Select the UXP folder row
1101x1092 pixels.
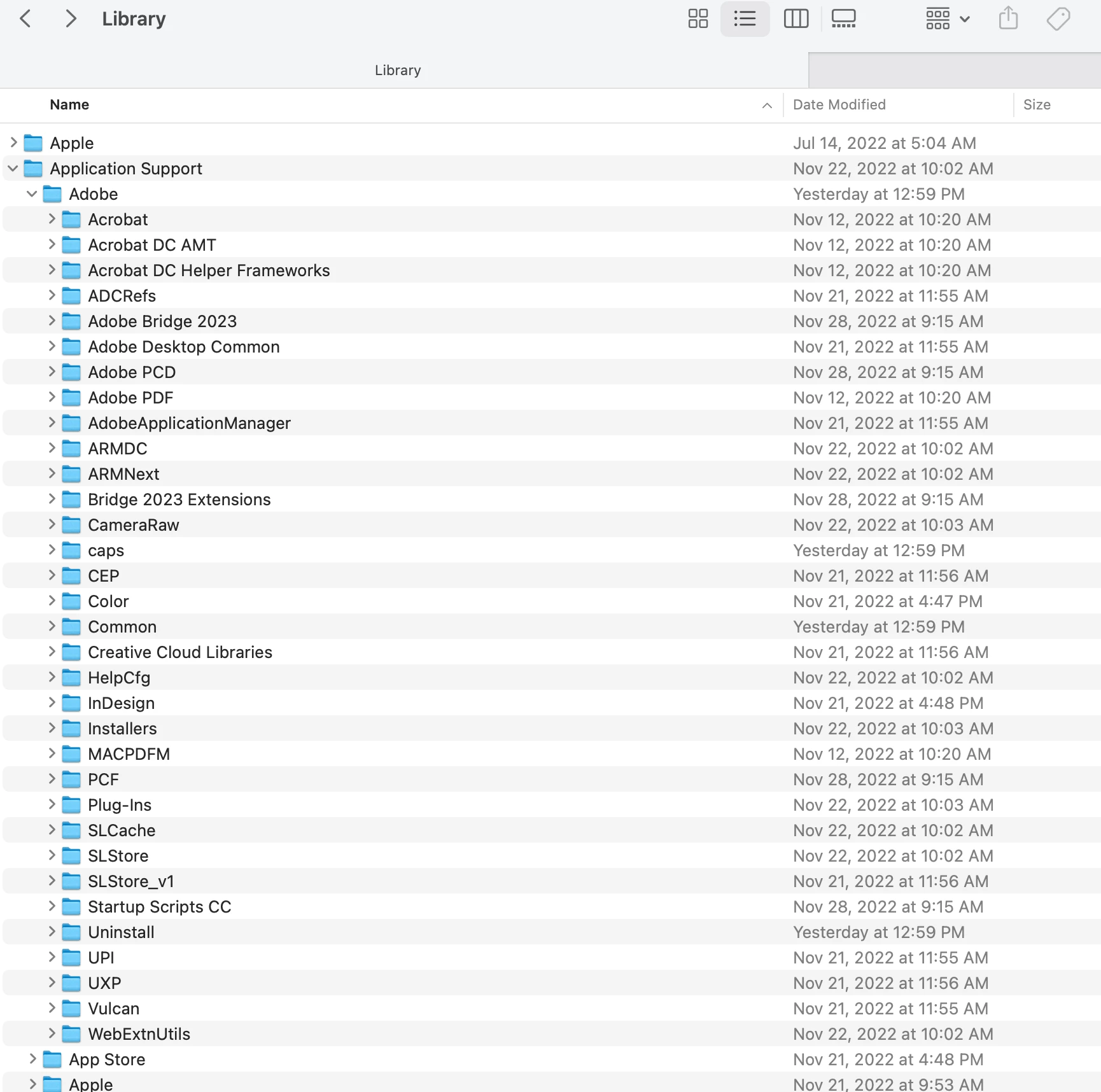[552, 983]
